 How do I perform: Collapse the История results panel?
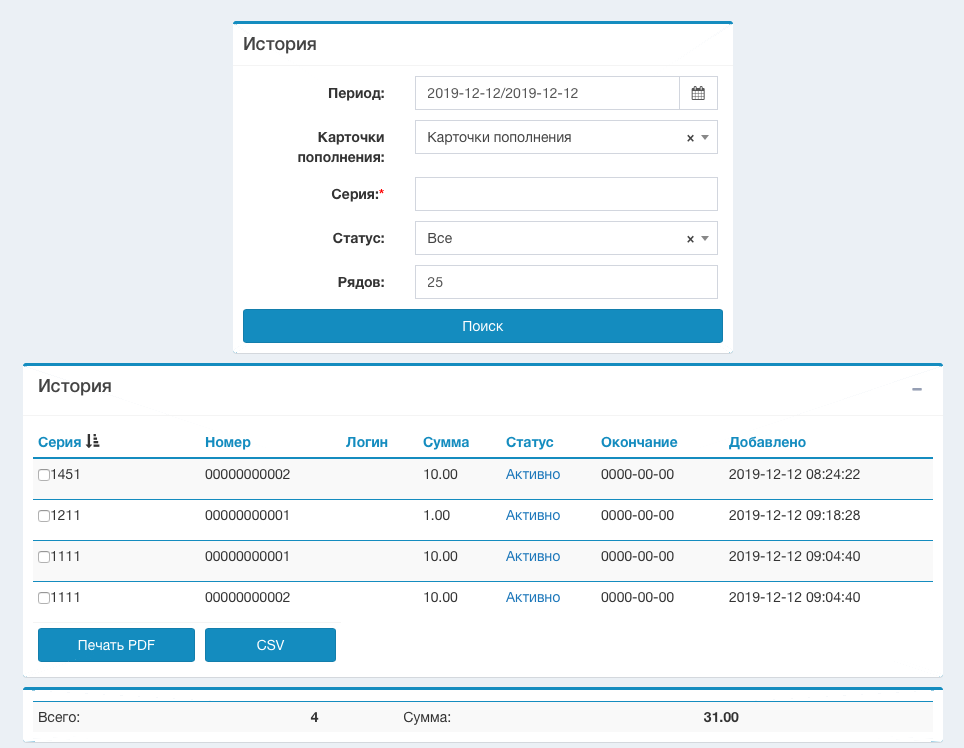[x=916, y=388]
